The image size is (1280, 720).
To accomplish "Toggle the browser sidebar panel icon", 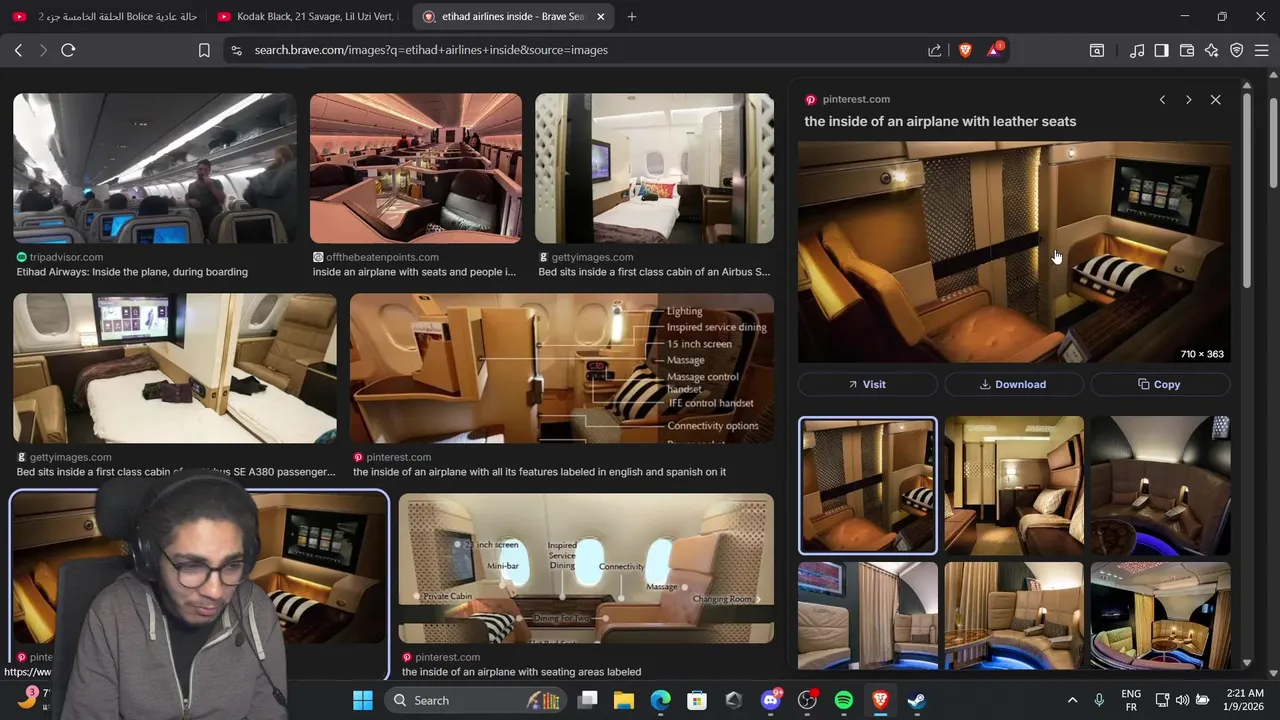I will click(x=1161, y=50).
